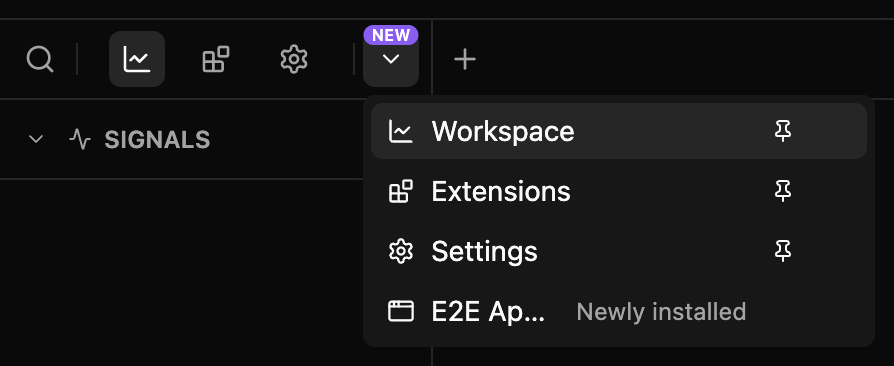
Task: Toggle the pin for Settings
Action: (783, 251)
